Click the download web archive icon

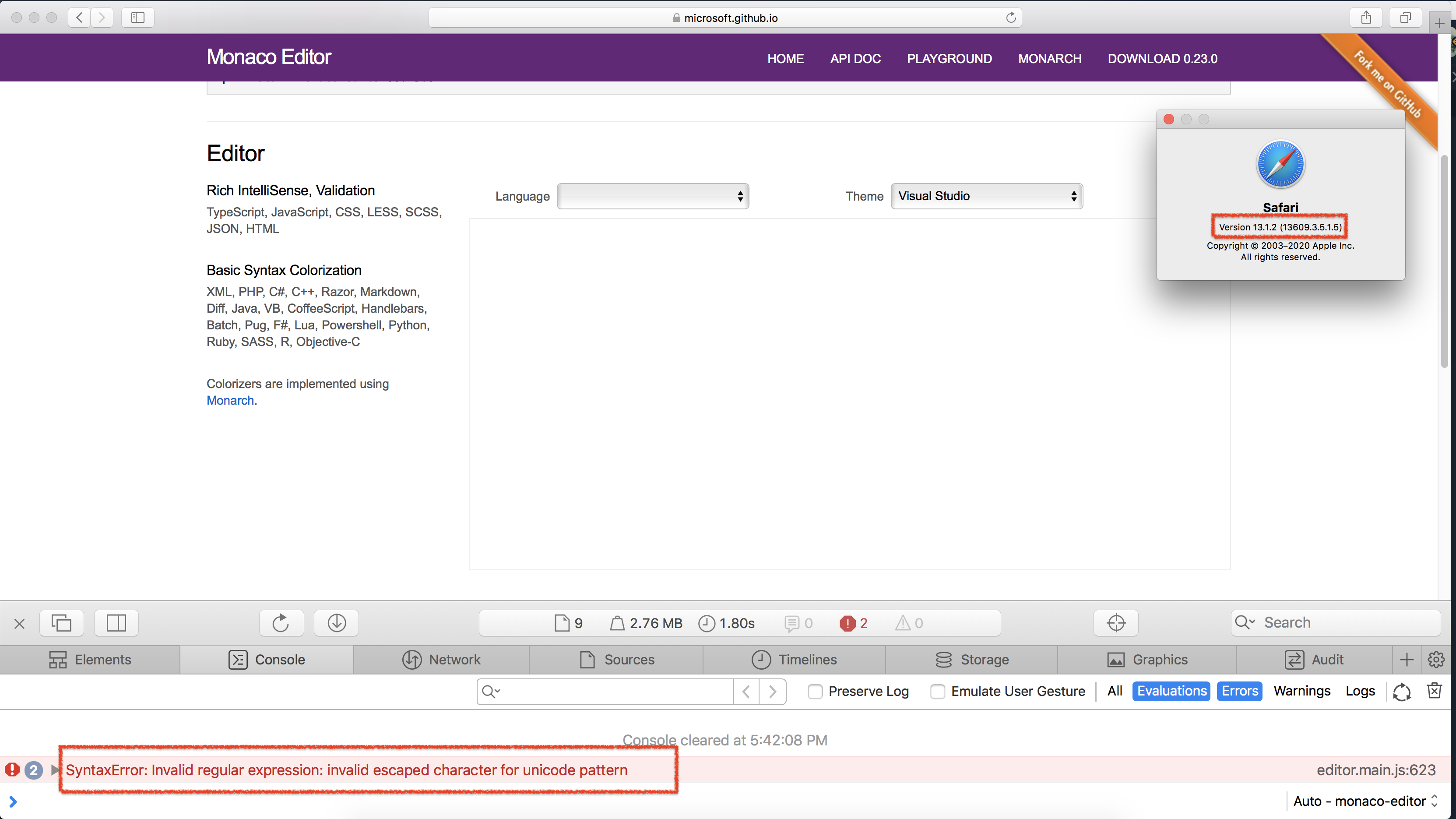click(337, 623)
